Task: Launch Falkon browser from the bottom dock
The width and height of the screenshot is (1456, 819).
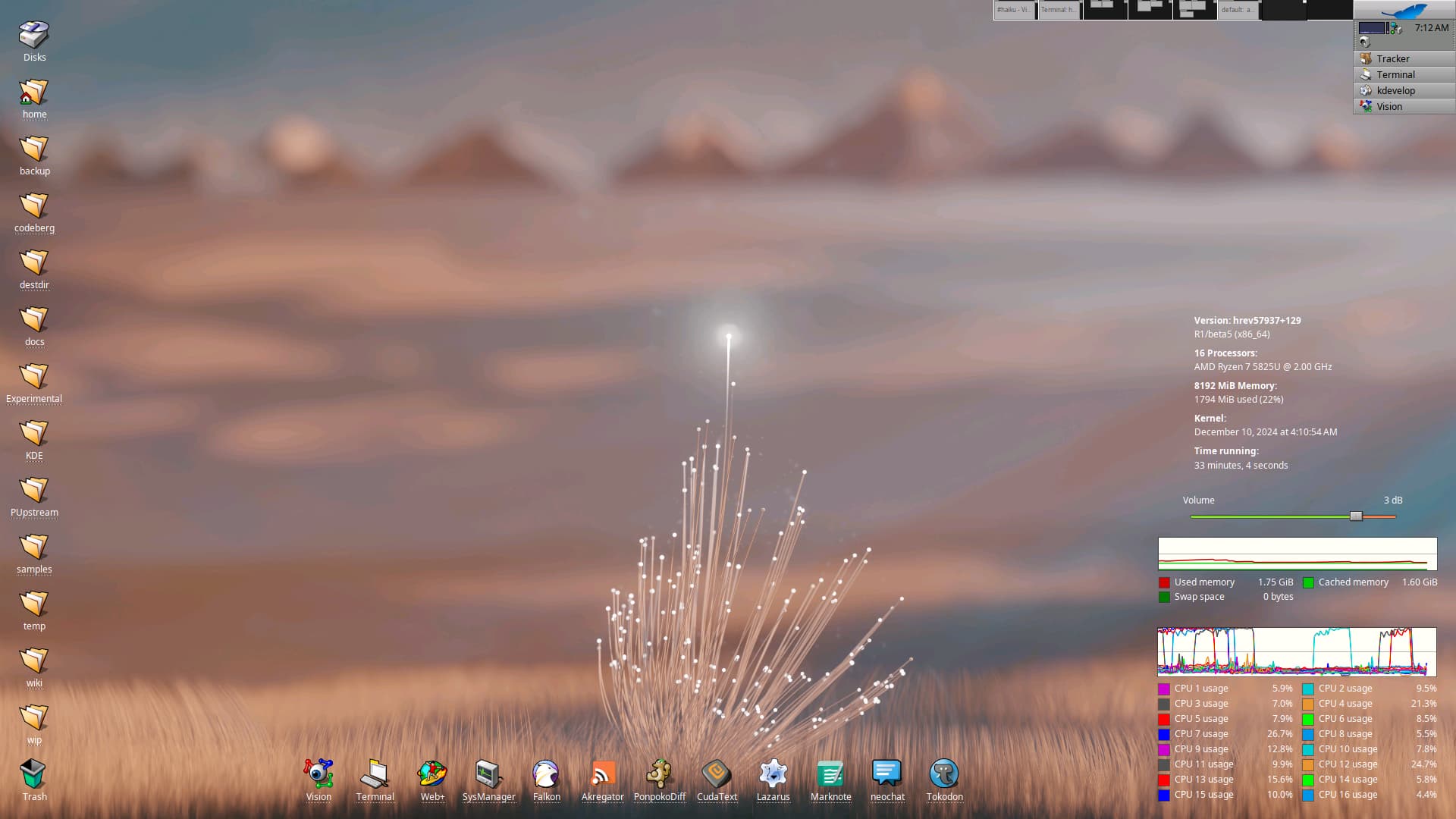Action: [546, 774]
